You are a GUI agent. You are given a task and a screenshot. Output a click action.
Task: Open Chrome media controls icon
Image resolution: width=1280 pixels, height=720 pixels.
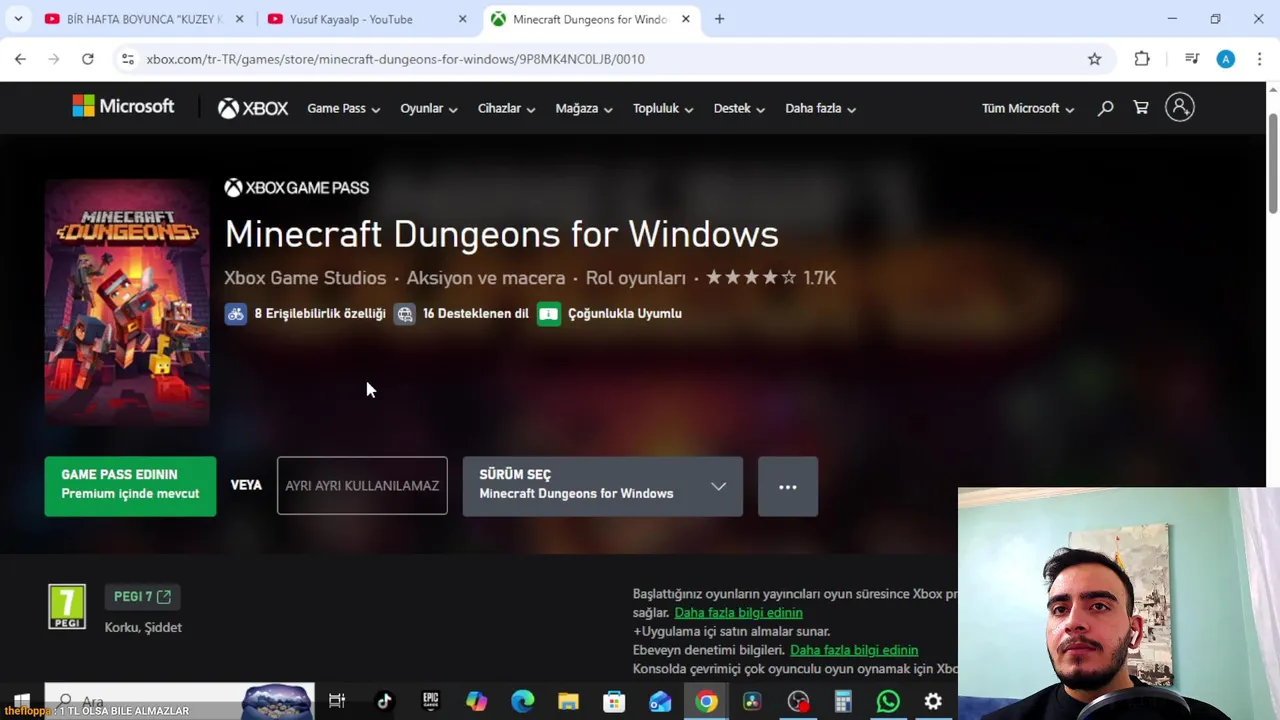(1192, 59)
